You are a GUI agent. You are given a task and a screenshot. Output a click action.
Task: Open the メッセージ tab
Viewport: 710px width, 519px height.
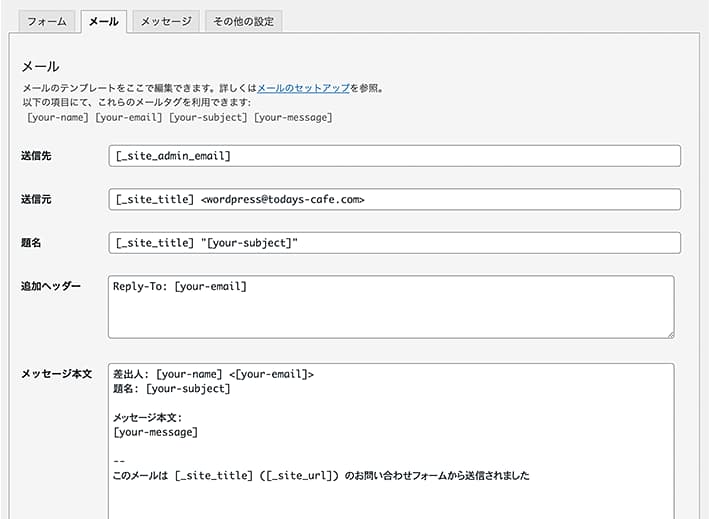coord(166,21)
